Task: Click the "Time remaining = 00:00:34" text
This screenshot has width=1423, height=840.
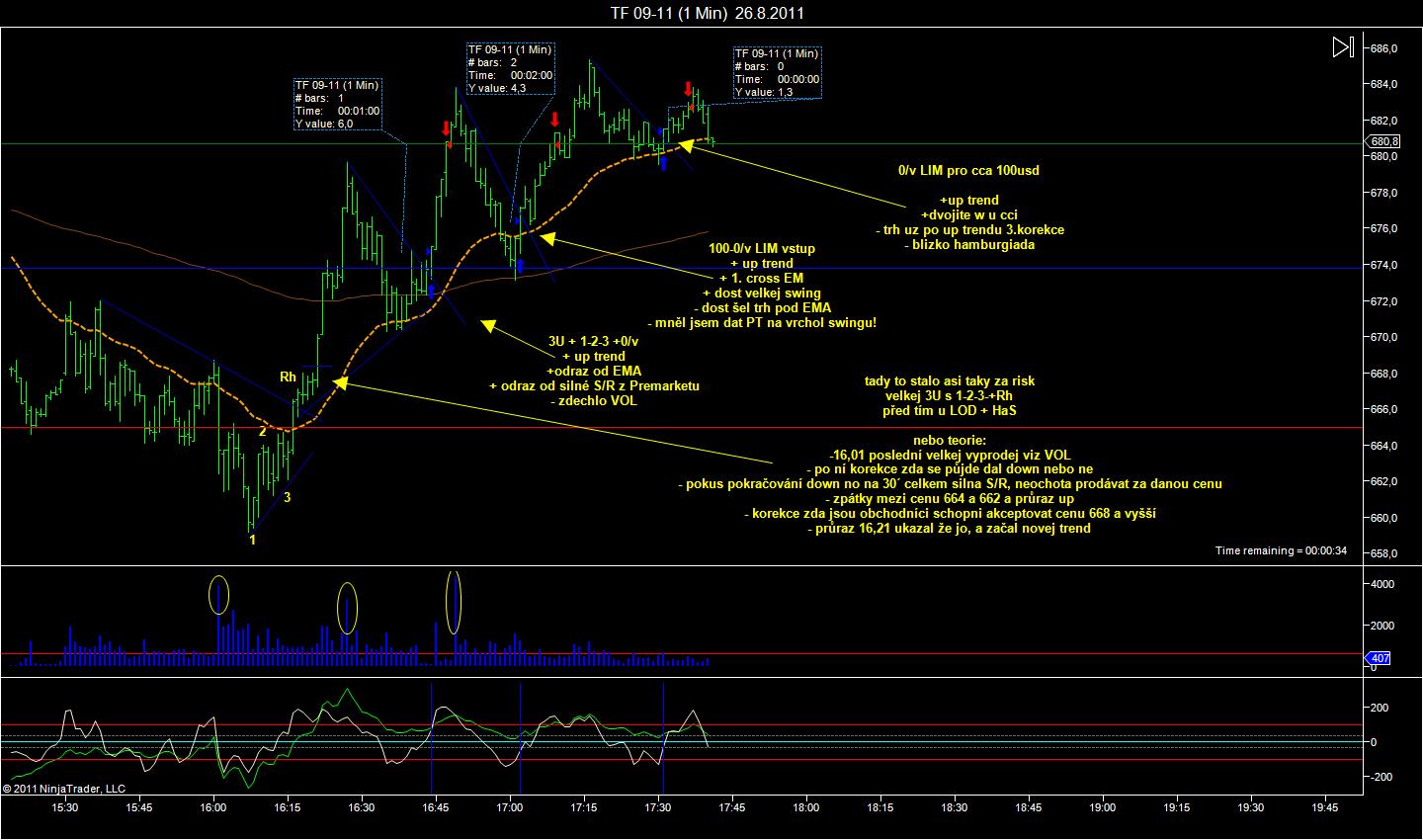Action: coord(1282,550)
